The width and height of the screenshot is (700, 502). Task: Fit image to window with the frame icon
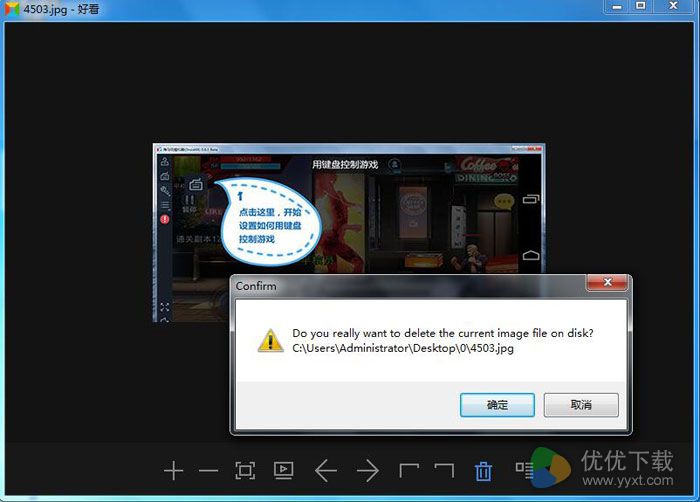tap(245, 471)
